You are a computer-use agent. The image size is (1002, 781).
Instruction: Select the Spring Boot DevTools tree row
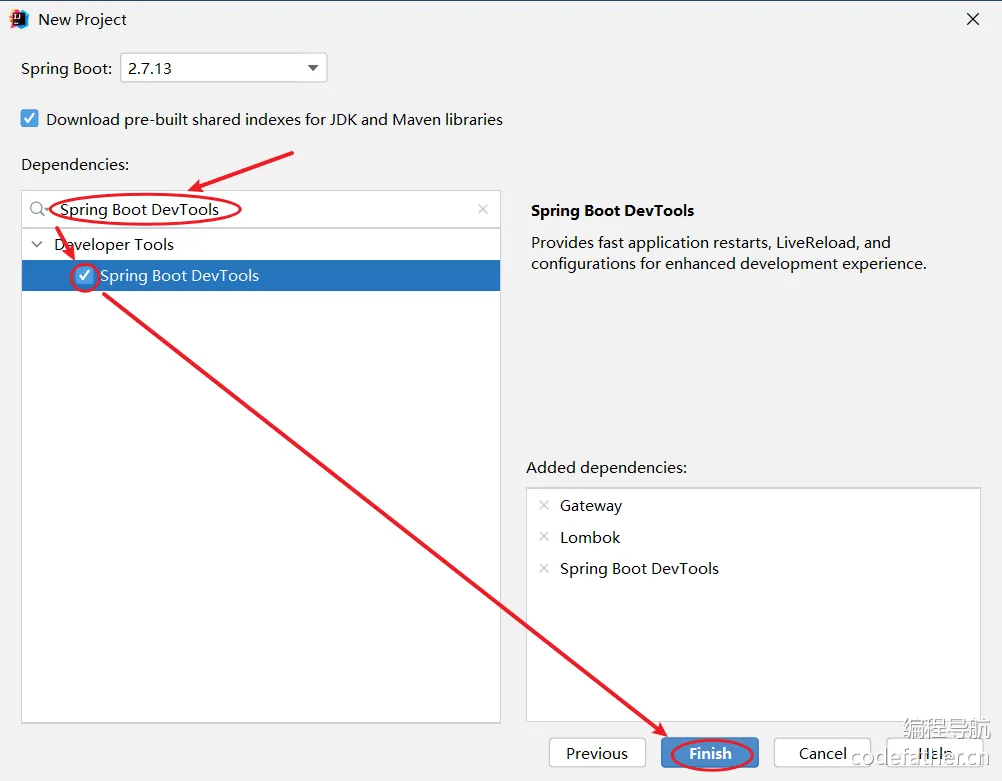click(261, 275)
